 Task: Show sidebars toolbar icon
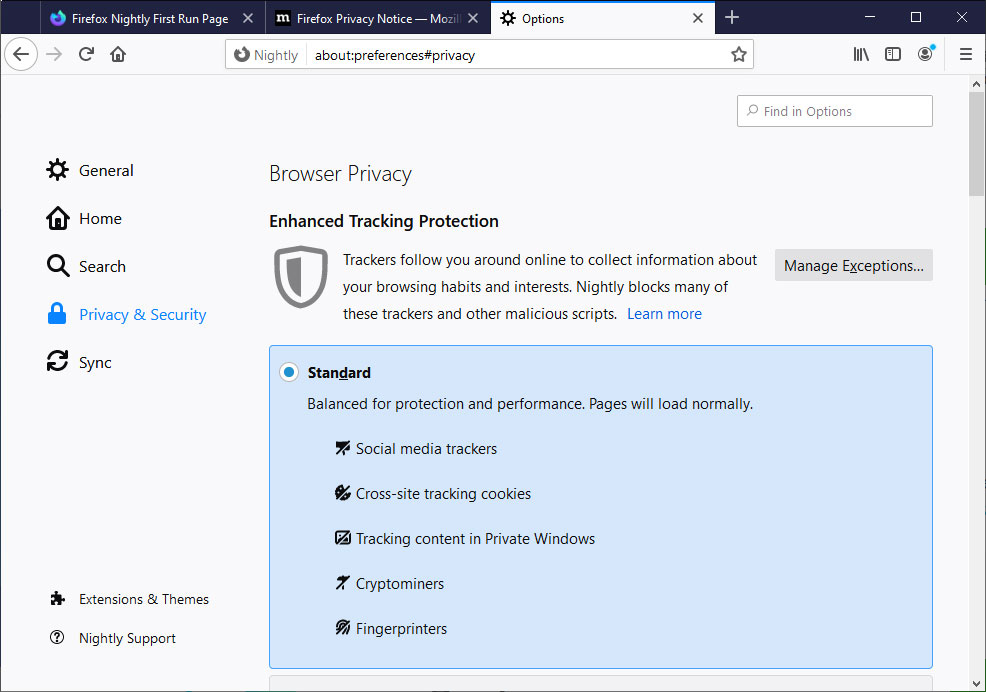coord(893,55)
